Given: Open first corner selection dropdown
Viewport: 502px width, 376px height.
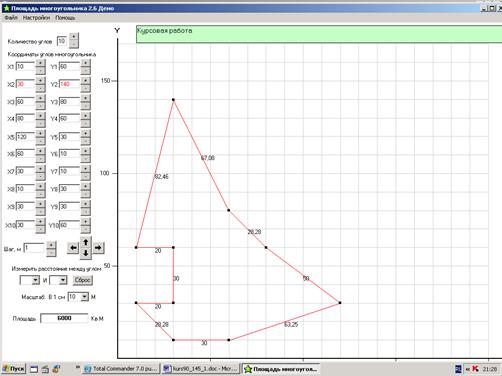Looking at the screenshot, I should 35,280.
